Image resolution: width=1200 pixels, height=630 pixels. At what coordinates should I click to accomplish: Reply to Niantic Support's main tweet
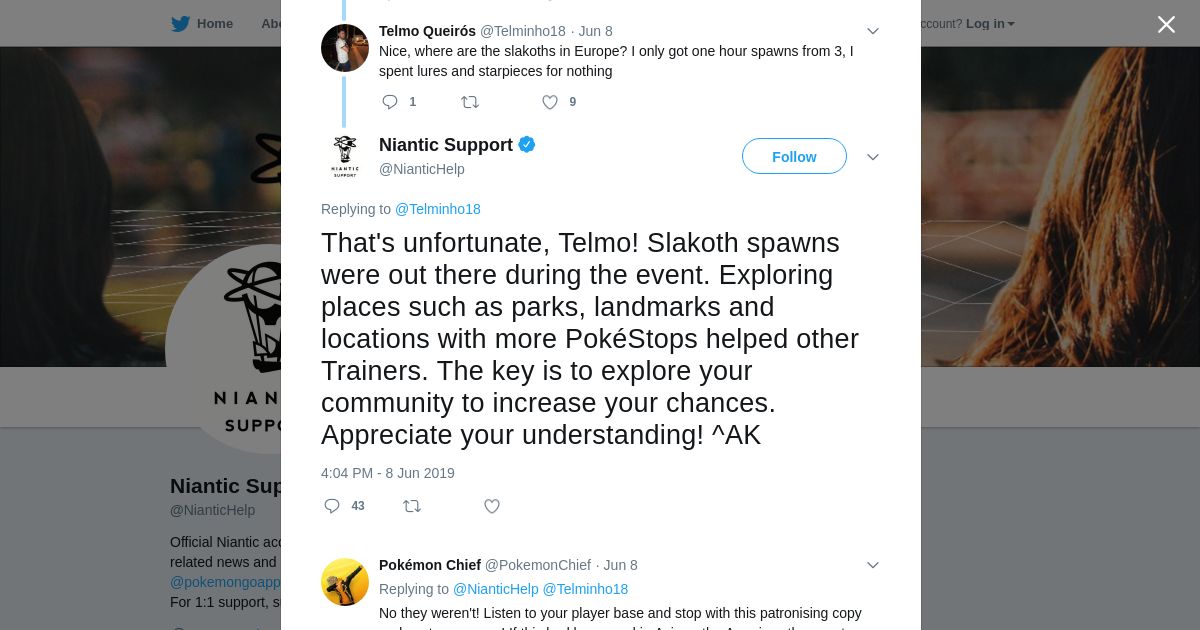click(x=332, y=506)
